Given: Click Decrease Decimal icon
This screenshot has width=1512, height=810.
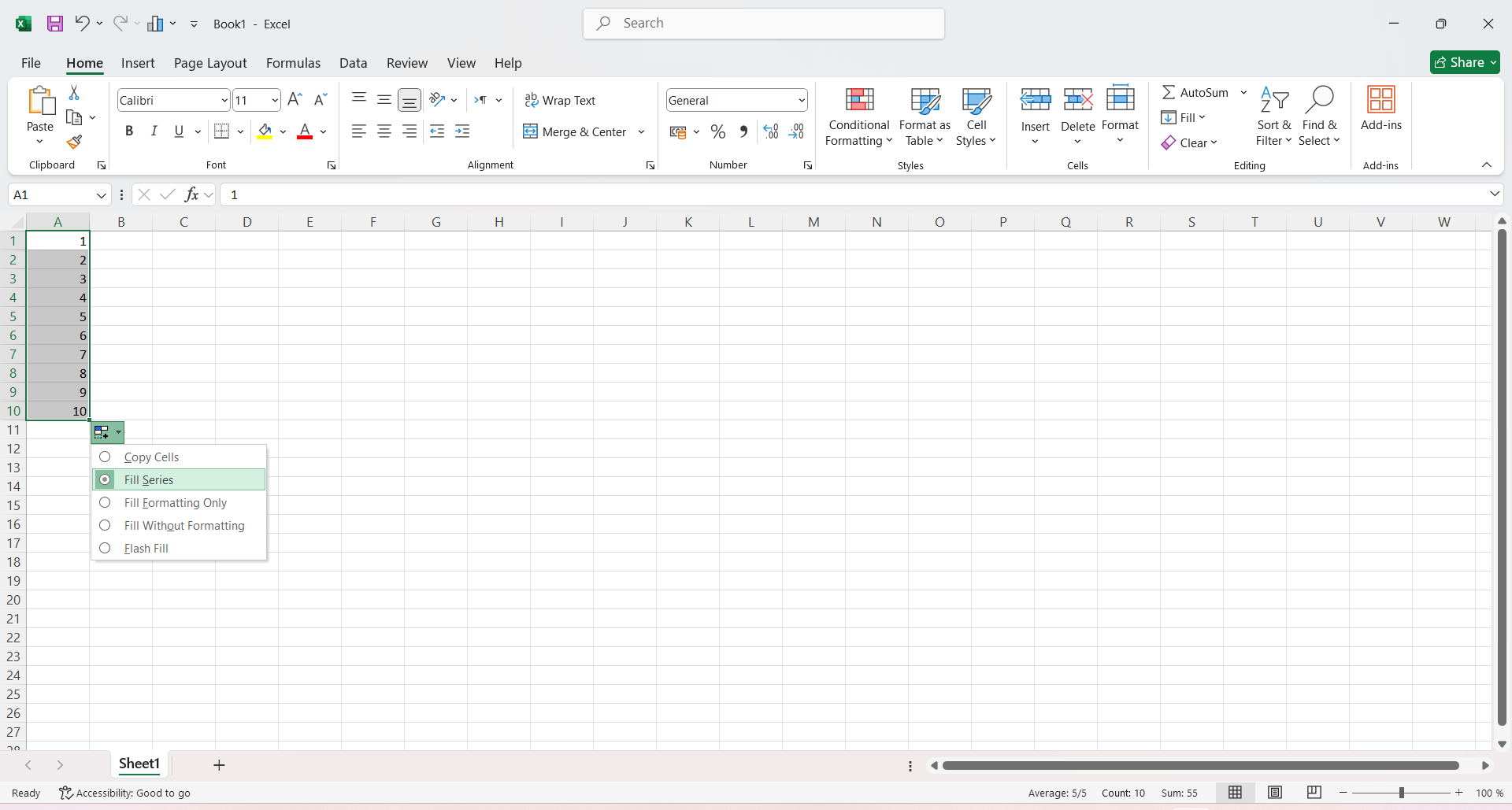Looking at the screenshot, I should pos(797,131).
